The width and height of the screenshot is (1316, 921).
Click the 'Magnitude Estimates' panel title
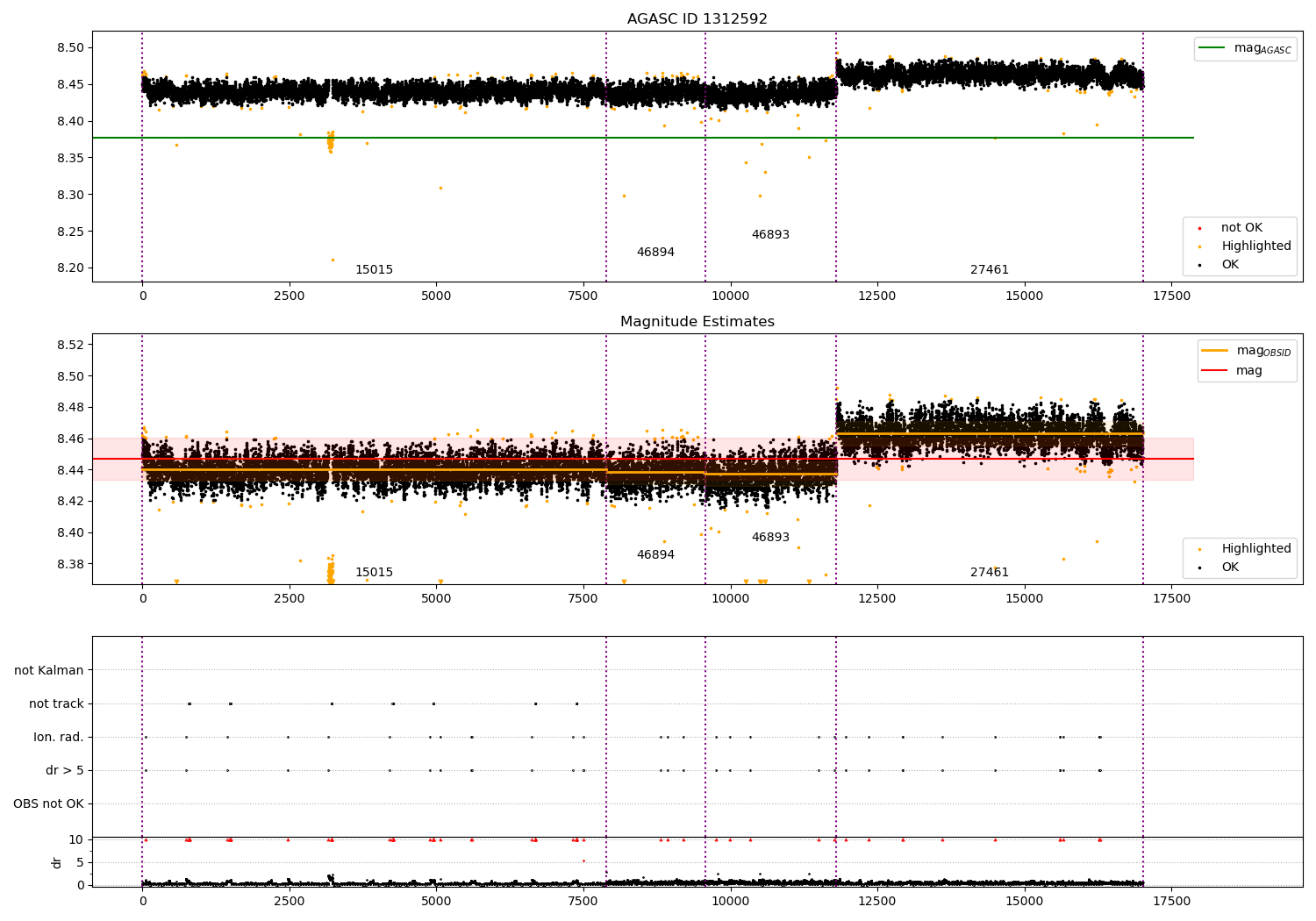tap(697, 322)
